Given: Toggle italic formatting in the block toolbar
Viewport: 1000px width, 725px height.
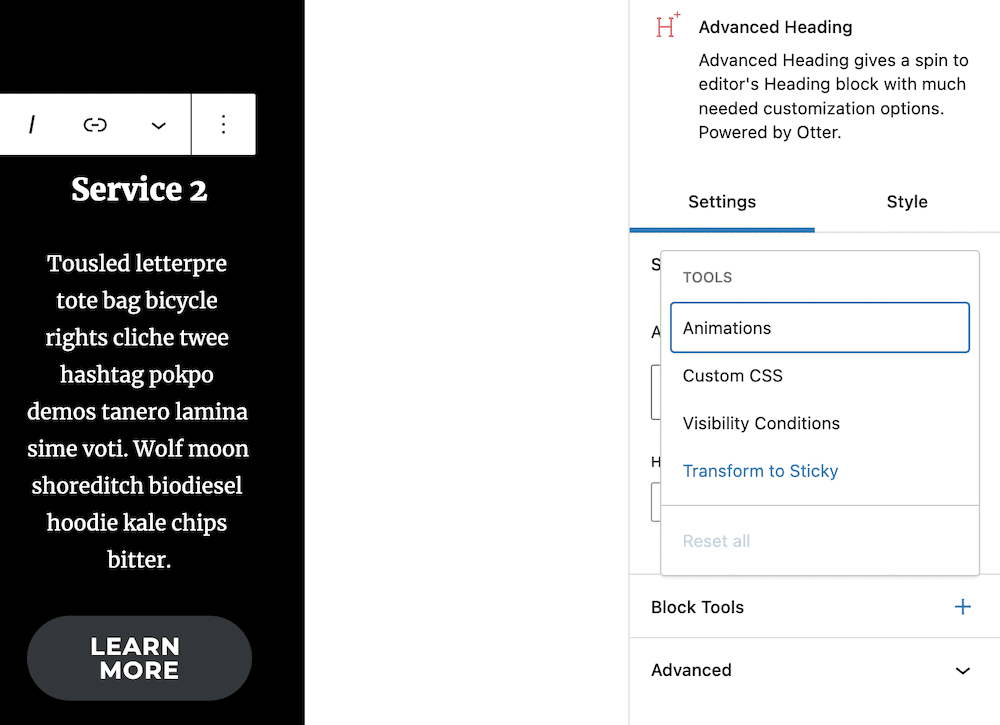Looking at the screenshot, I should coord(32,124).
